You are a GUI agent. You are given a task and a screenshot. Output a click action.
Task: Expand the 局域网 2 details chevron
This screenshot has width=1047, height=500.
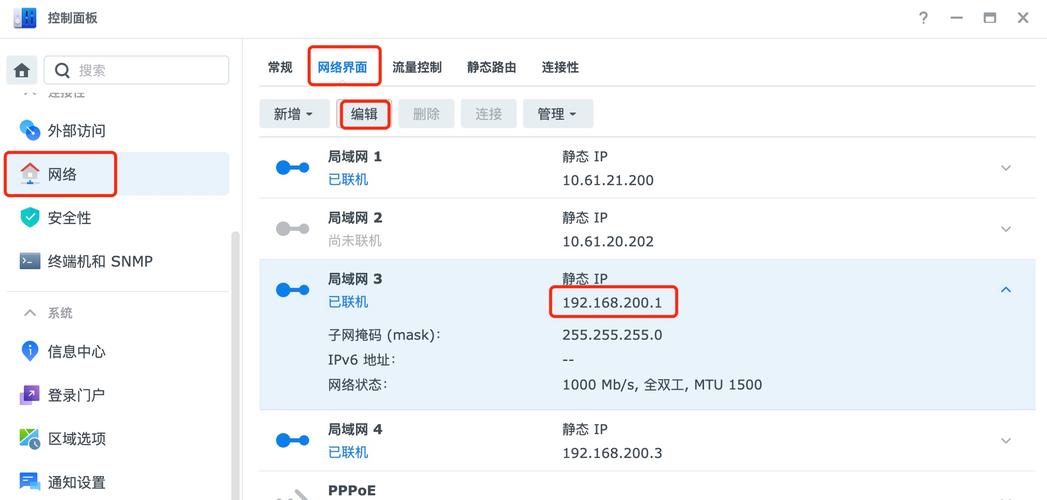coord(1006,229)
